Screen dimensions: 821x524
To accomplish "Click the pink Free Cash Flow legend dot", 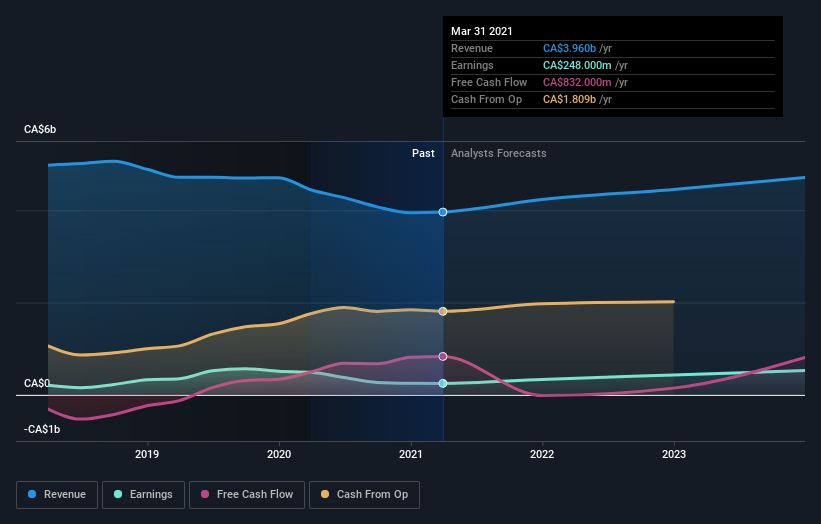I will point(205,494).
